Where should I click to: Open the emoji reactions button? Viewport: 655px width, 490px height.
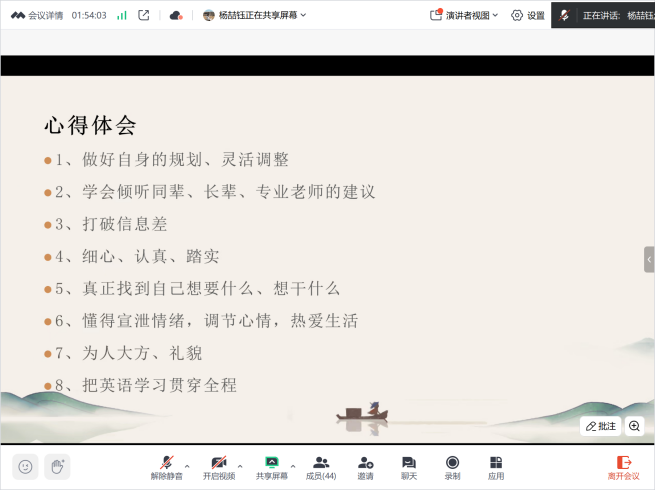pyautogui.click(x=25, y=466)
